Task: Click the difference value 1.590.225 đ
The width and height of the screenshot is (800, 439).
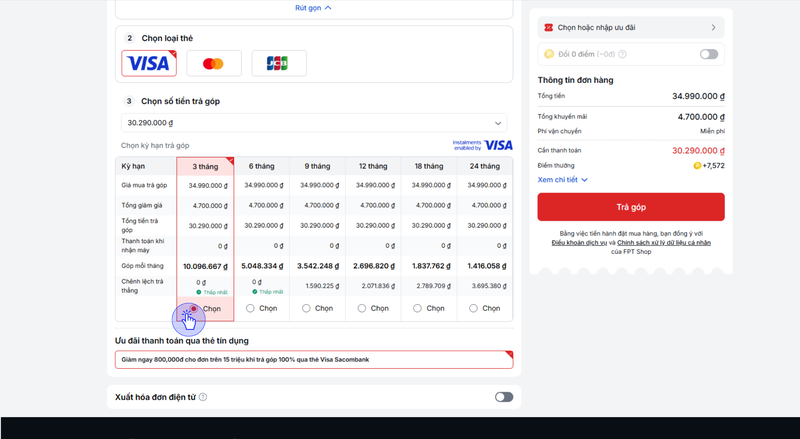Action: pyautogui.click(x=322, y=286)
